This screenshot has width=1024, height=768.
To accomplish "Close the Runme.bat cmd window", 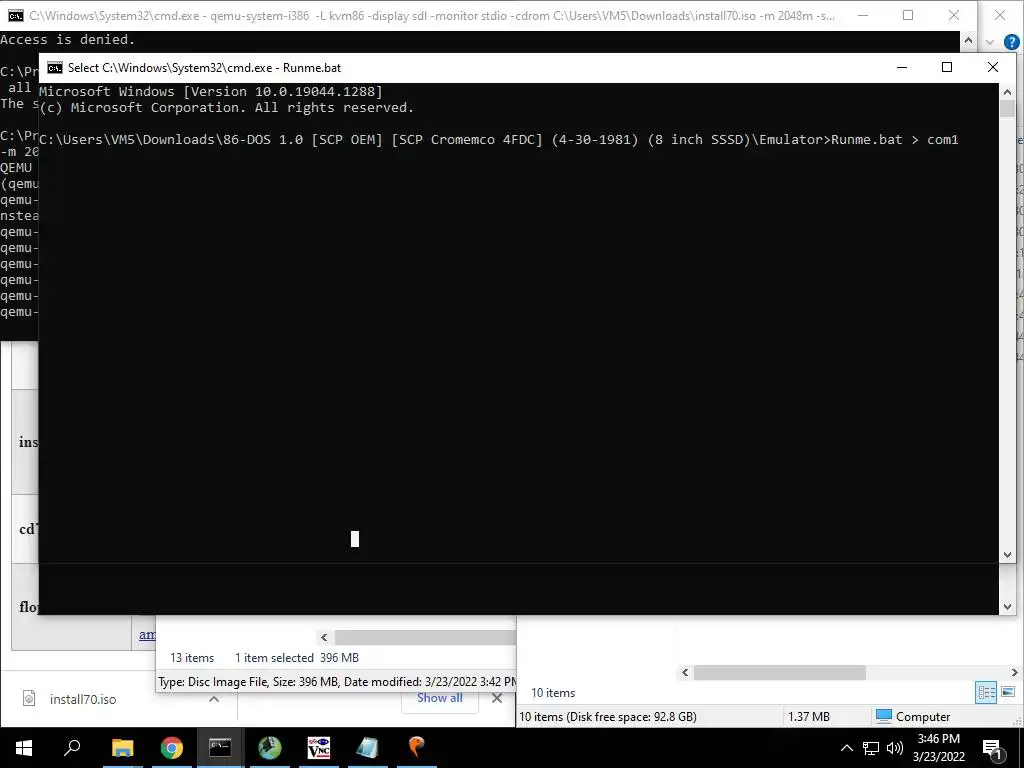I will point(993,67).
